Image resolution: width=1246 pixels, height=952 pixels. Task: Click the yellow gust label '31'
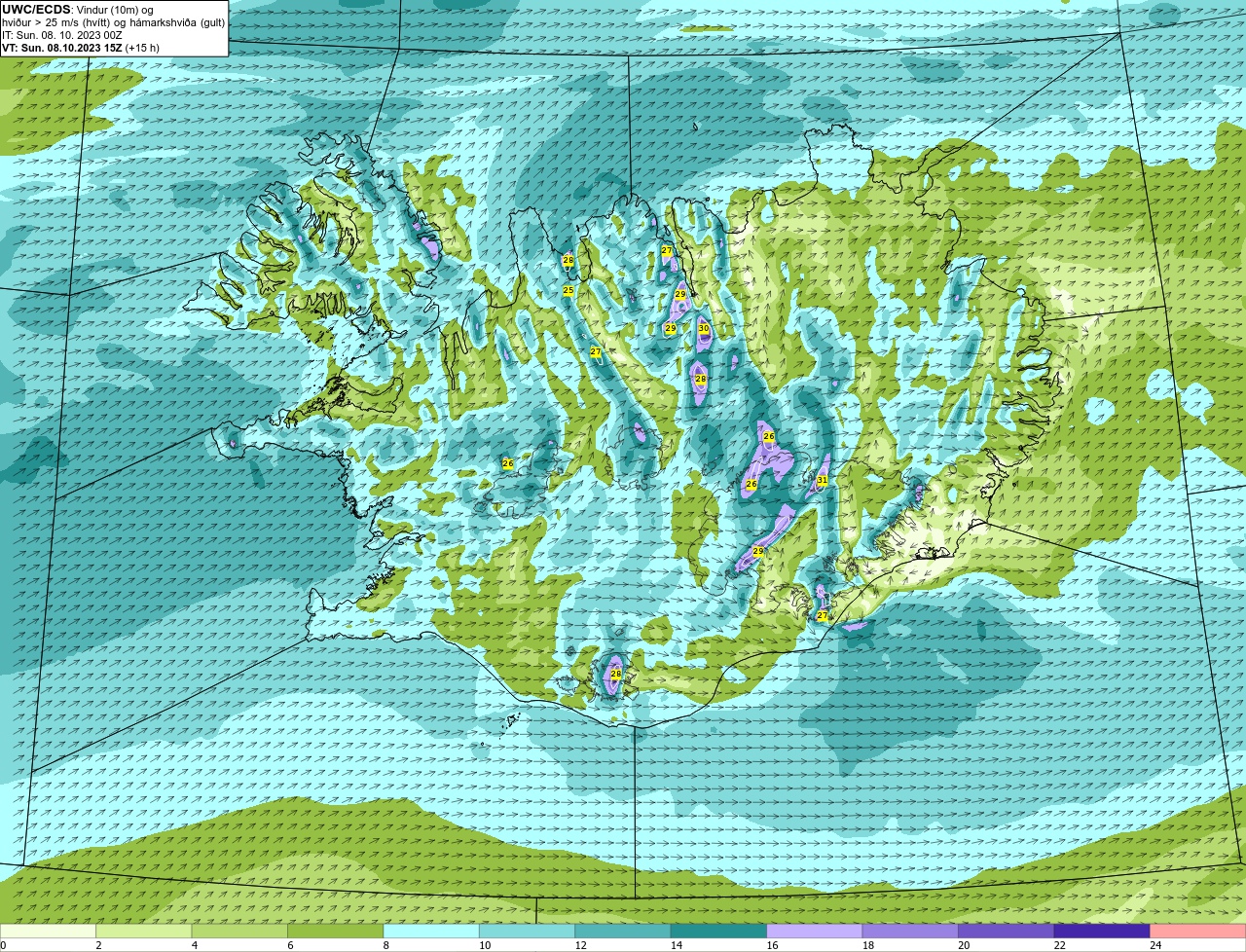point(823,480)
